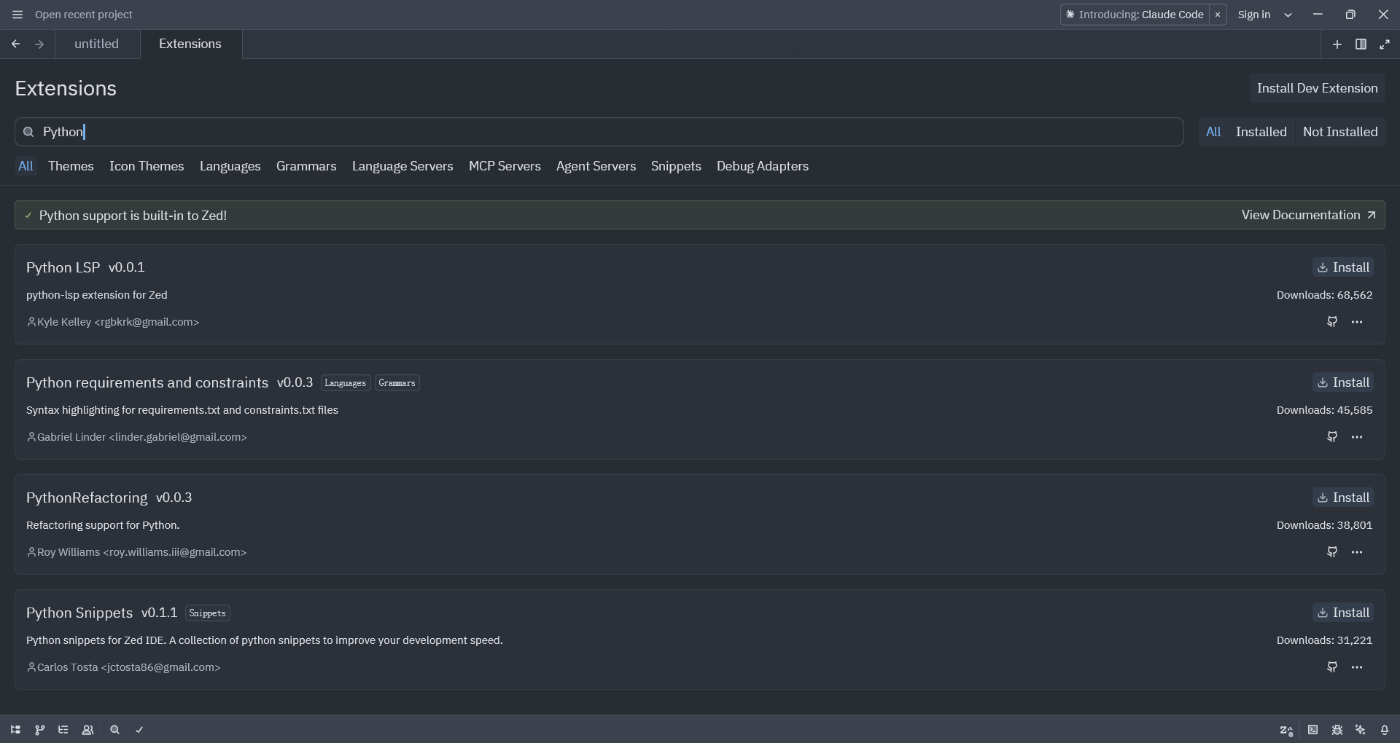The width and height of the screenshot is (1400, 743).
Task: Open Python LSP GitHub repository icon
Action: [1332, 322]
